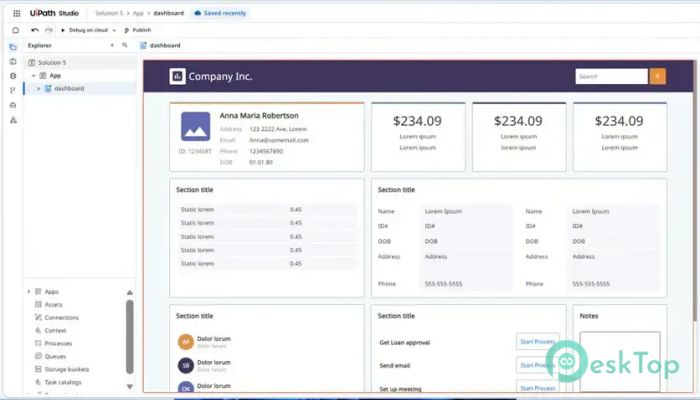Image resolution: width=700 pixels, height=400 pixels.
Task: Select the last $234.09 card
Action: point(620,137)
